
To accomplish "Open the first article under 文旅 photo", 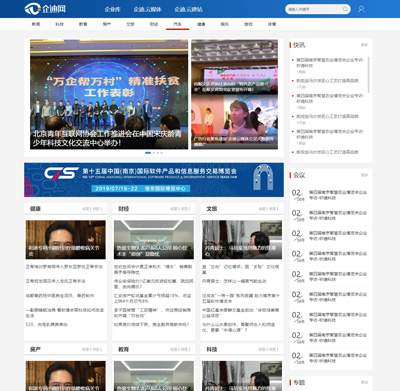I will tap(241, 269).
